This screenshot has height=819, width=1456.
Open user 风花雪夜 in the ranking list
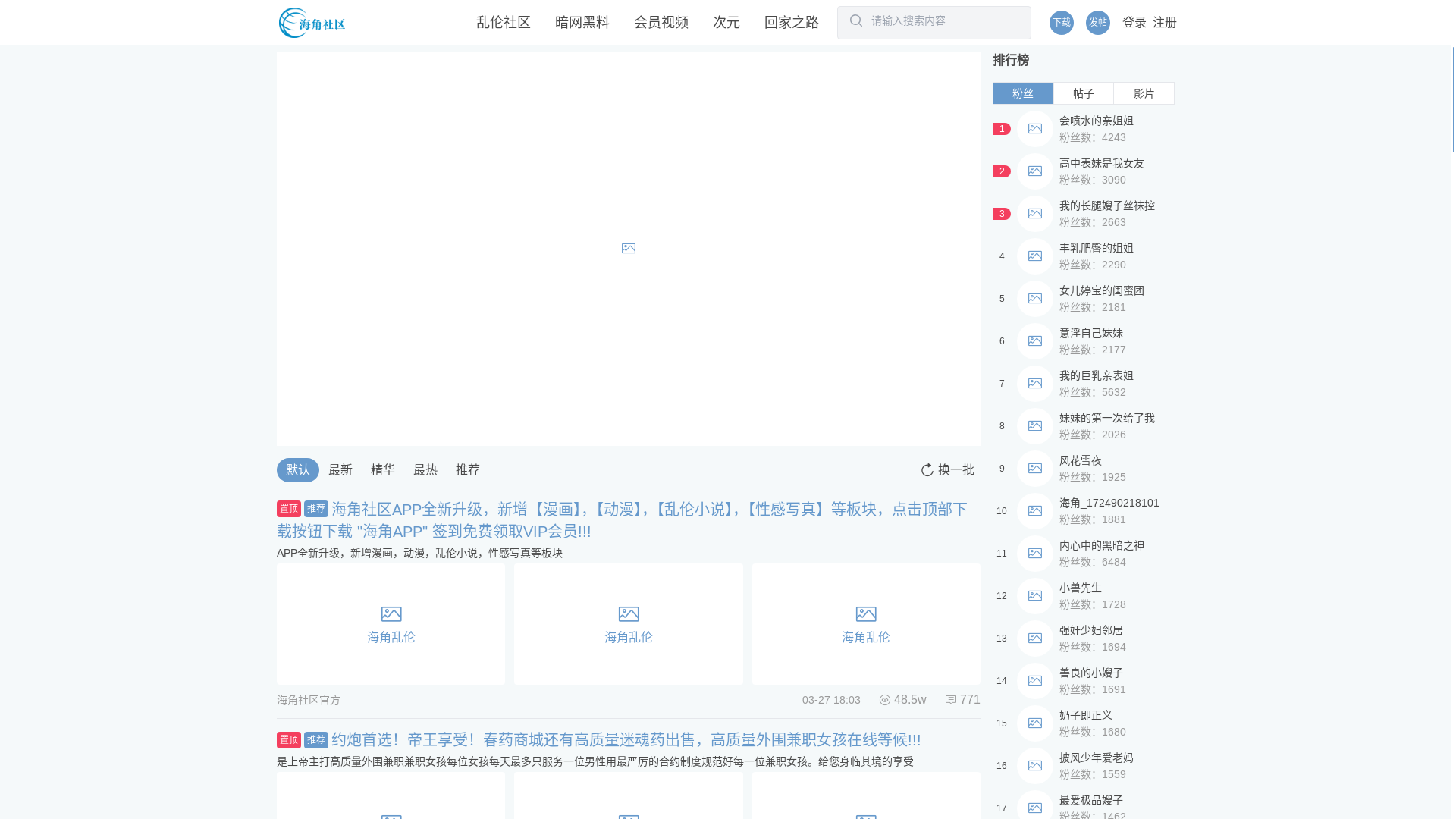coord(1081,460)
